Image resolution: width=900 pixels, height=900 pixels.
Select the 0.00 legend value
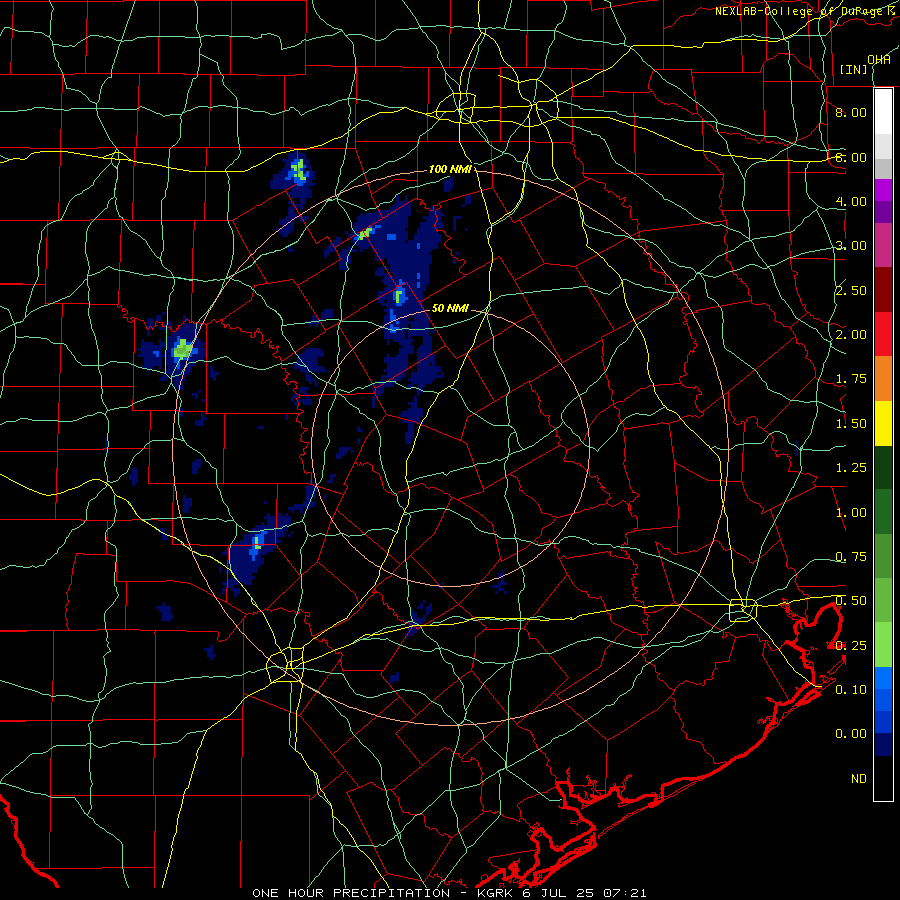851,734
